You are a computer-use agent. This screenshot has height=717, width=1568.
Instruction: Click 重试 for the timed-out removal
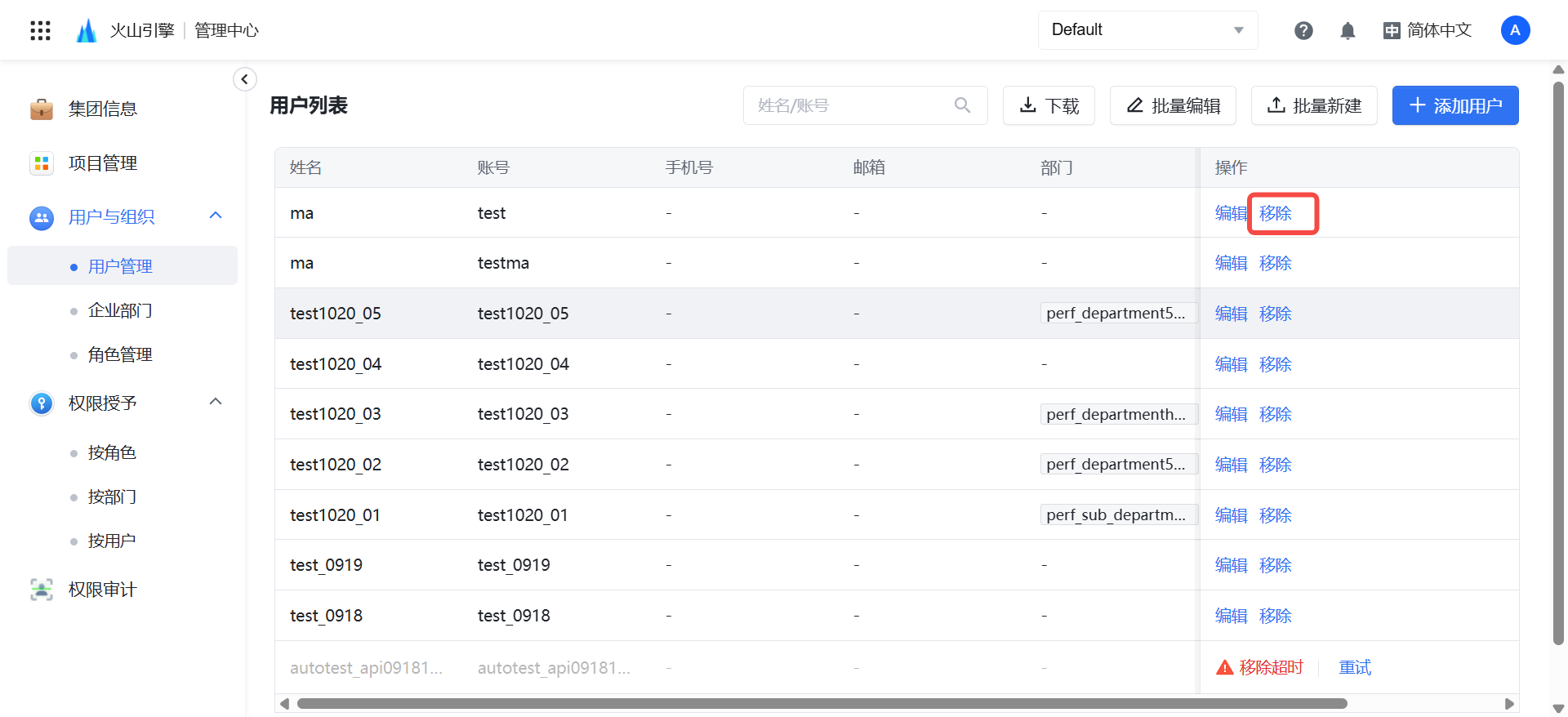click(x=1355, y=667)
